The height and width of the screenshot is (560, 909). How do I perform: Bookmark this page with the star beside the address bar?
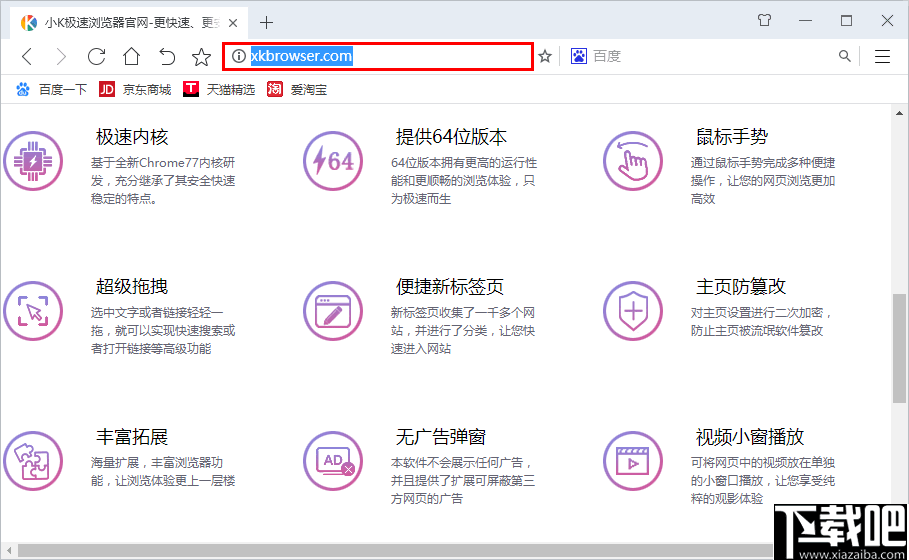click(x=544, y=56)
